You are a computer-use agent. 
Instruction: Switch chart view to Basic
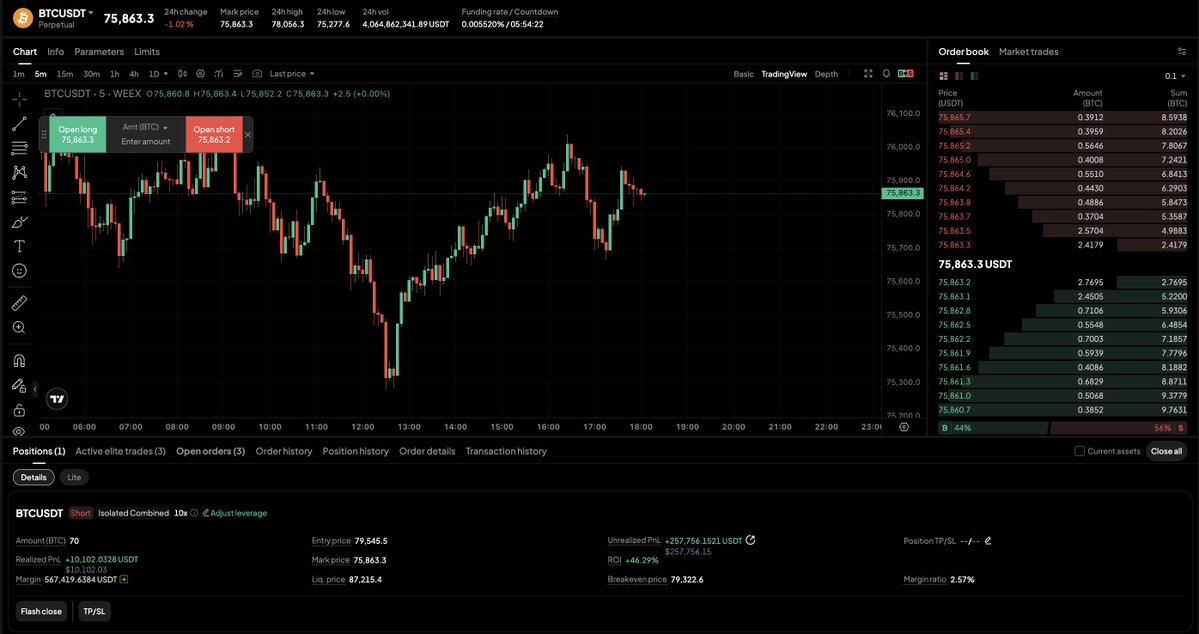pos(743,74)
